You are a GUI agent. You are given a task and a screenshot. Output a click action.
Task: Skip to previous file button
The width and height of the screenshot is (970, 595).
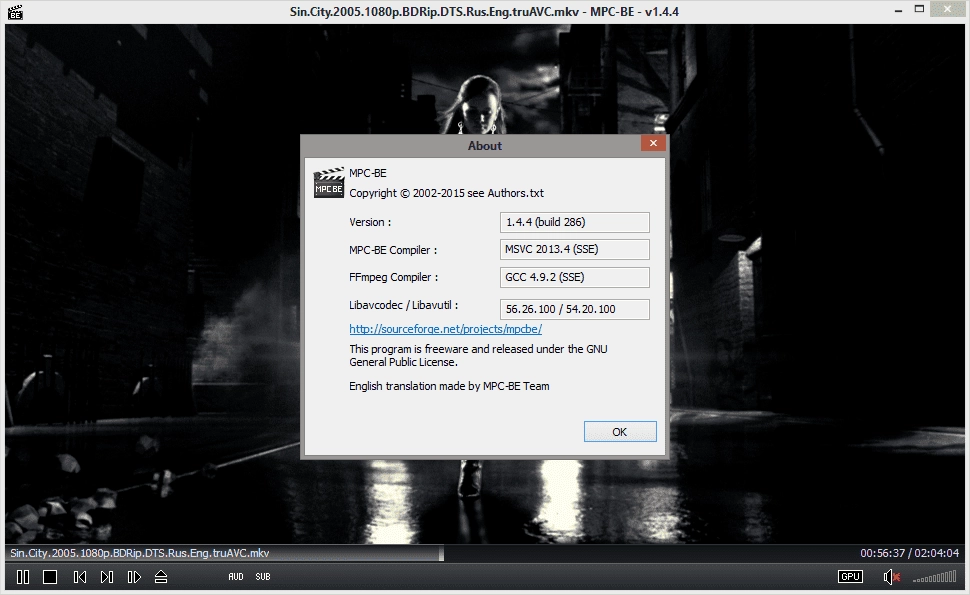point(80,577)
